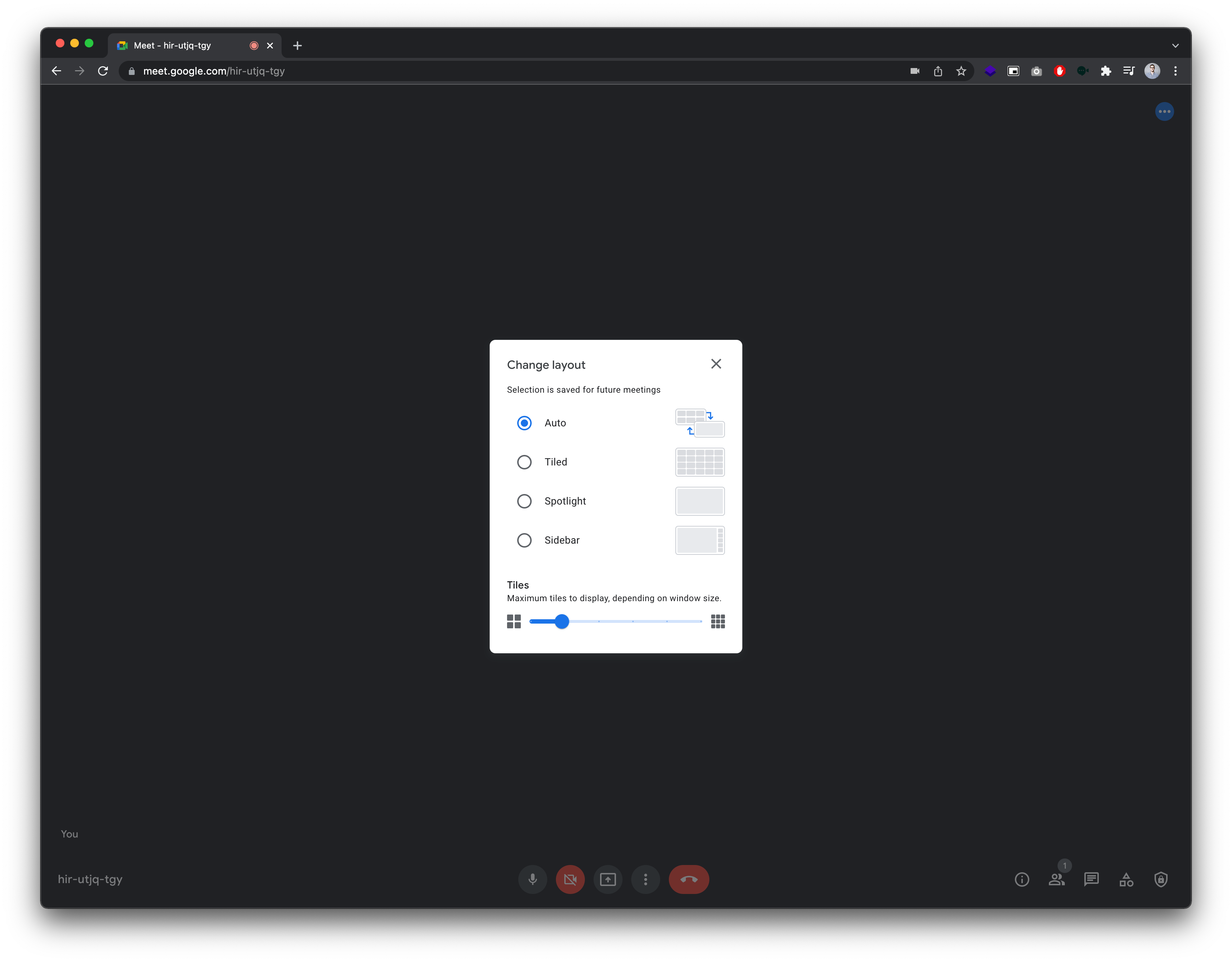Close the Change layout dialog
This screenshot has width=1232, height=962.
coord(716,364)
